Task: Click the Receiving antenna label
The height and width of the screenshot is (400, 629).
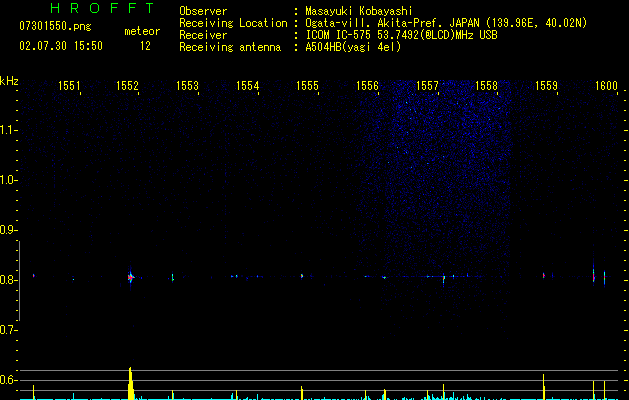Action: (x=230, y=47)
